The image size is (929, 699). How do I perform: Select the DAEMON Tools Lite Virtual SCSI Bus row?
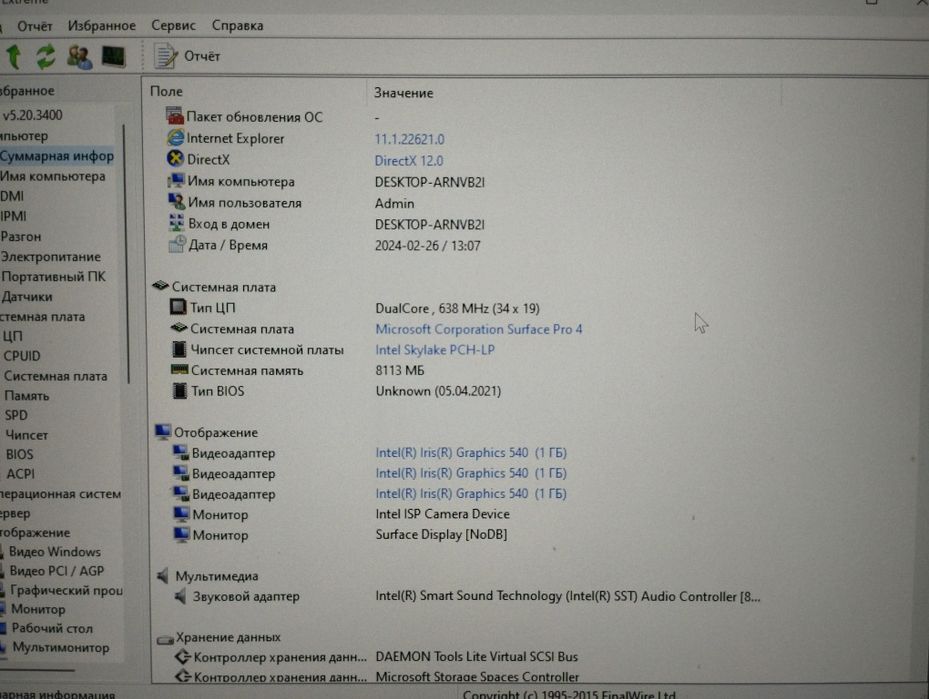point(476,656)
